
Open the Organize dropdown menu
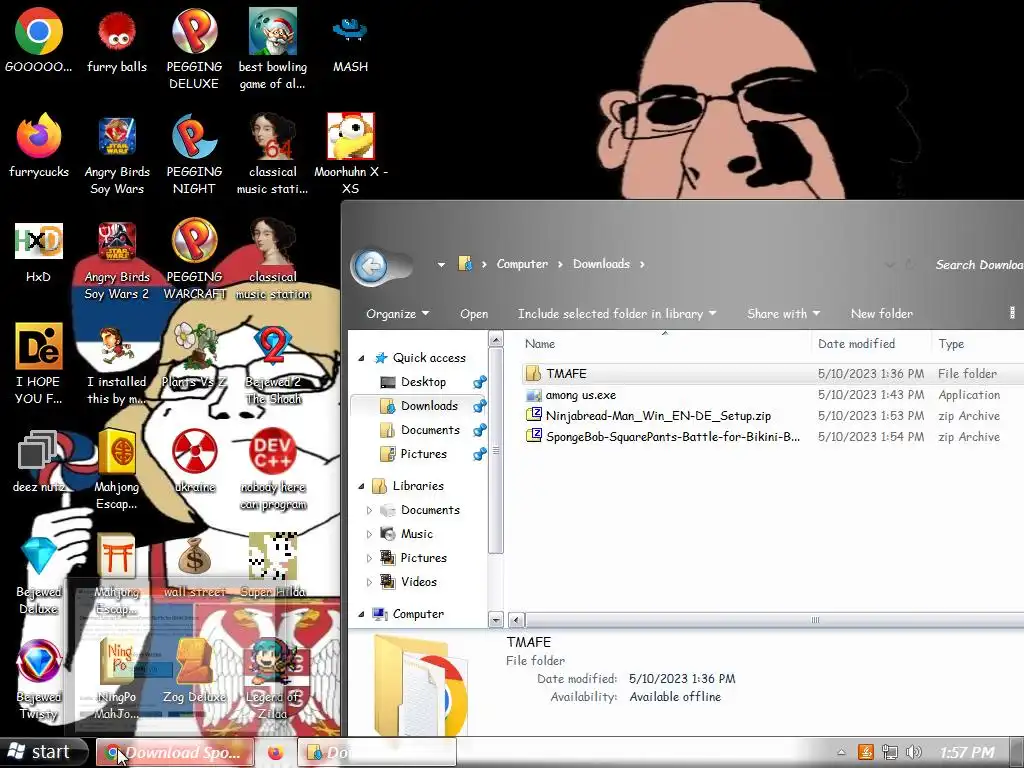398,313
